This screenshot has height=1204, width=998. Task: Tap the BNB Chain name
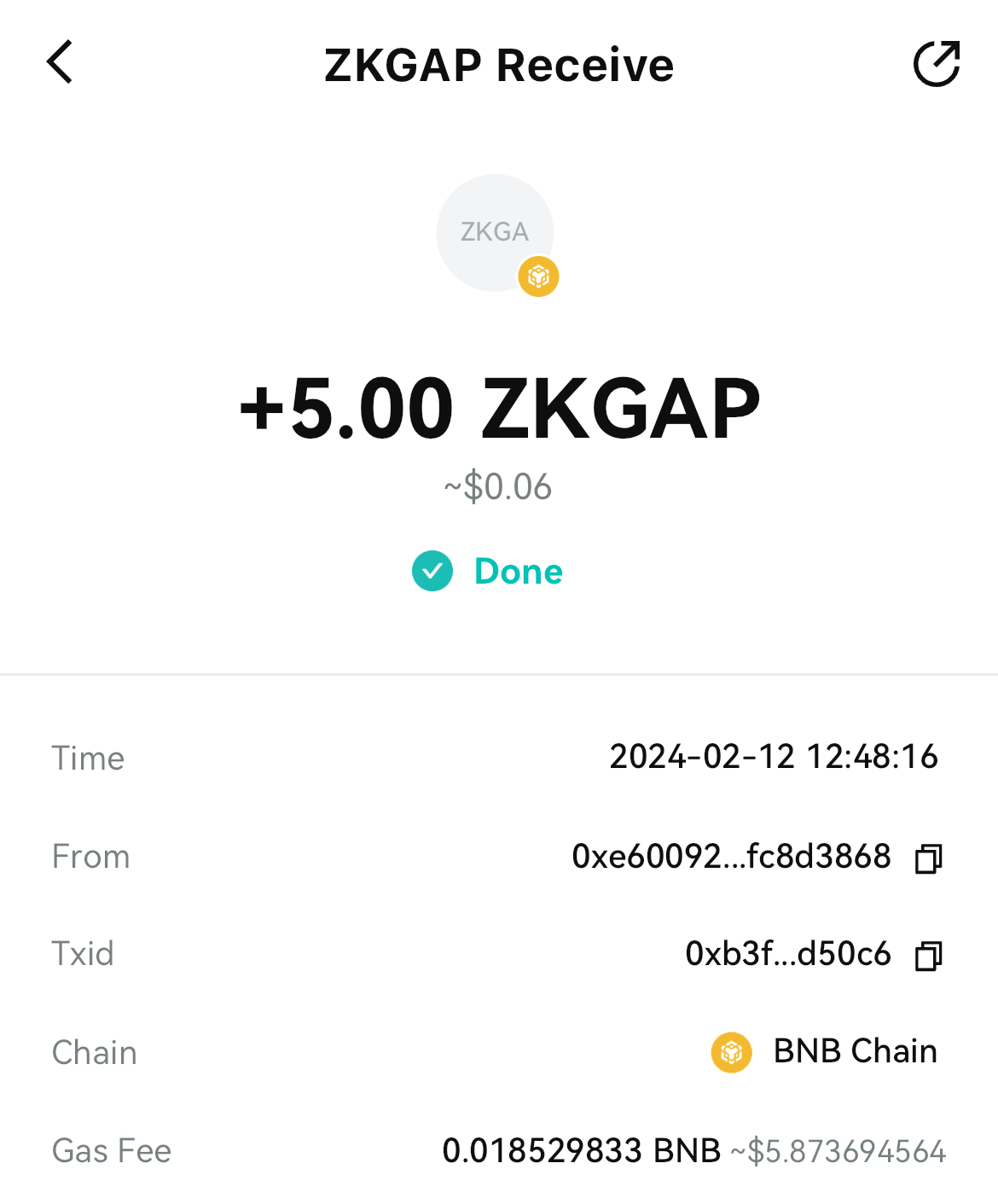pyautogui.click(x=855, y=1051)
